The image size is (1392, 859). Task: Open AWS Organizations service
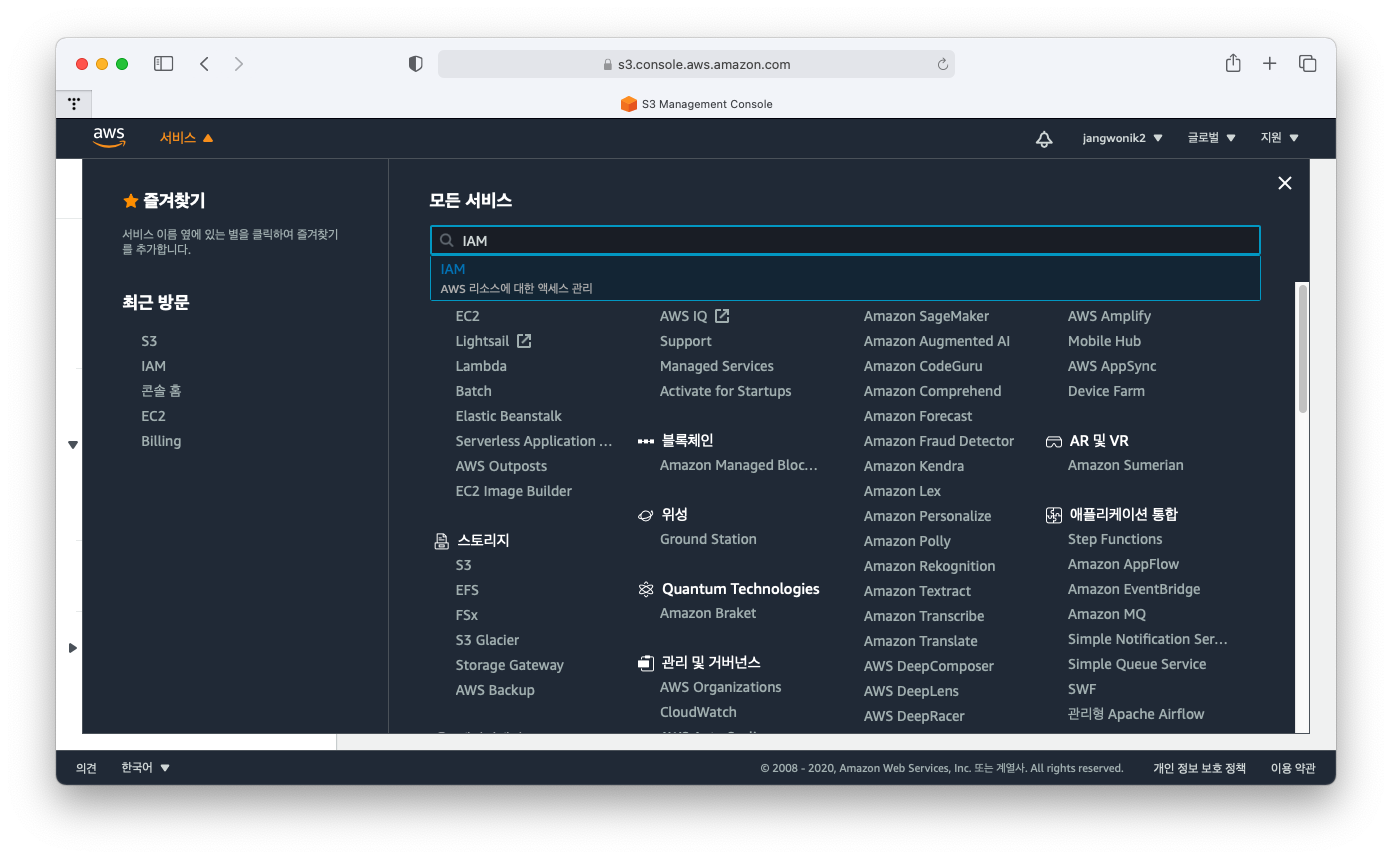[720, 687]
